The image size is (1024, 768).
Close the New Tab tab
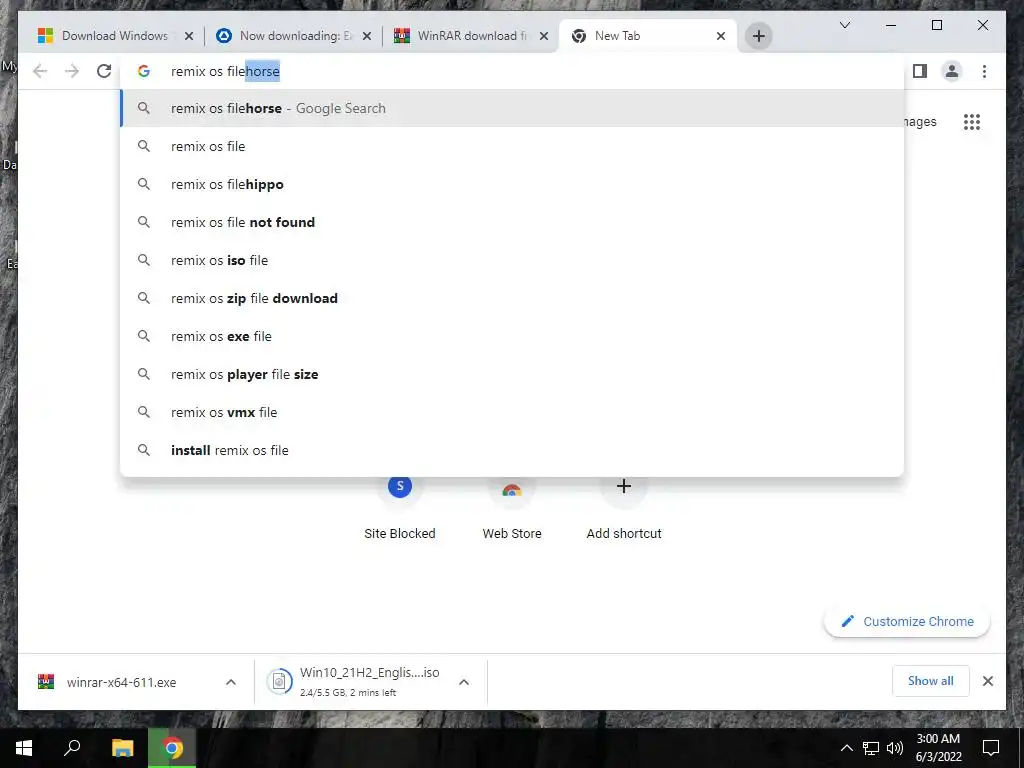coord(720,36)
